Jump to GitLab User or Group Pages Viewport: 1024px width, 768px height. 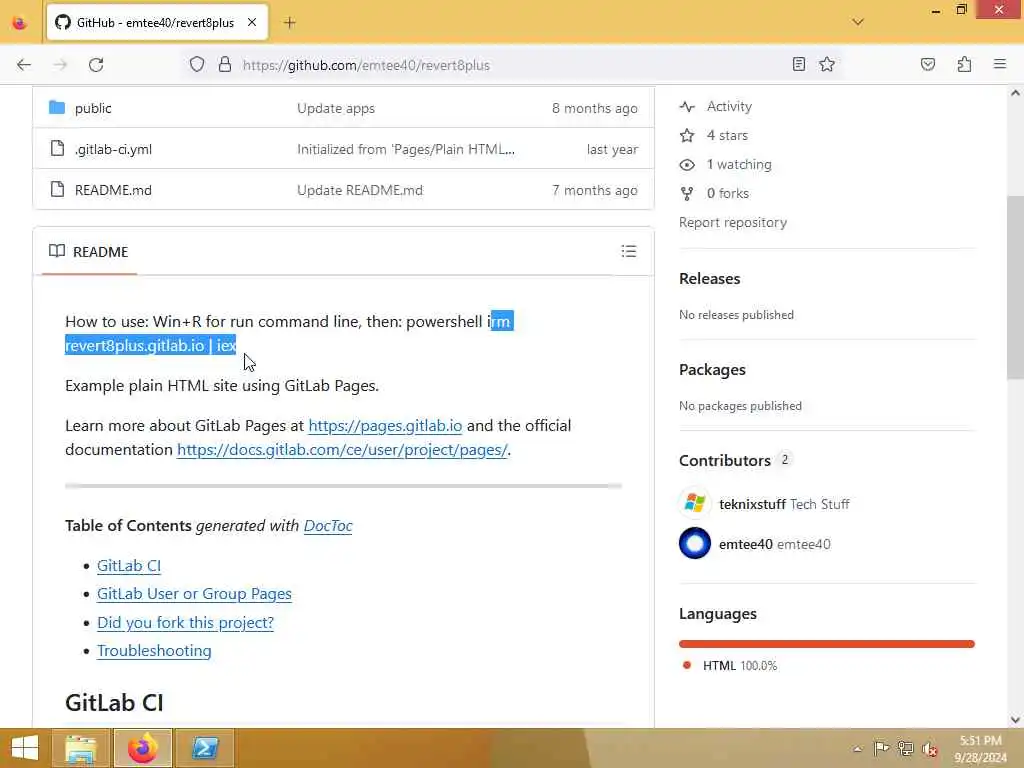[x=194, y=594]
